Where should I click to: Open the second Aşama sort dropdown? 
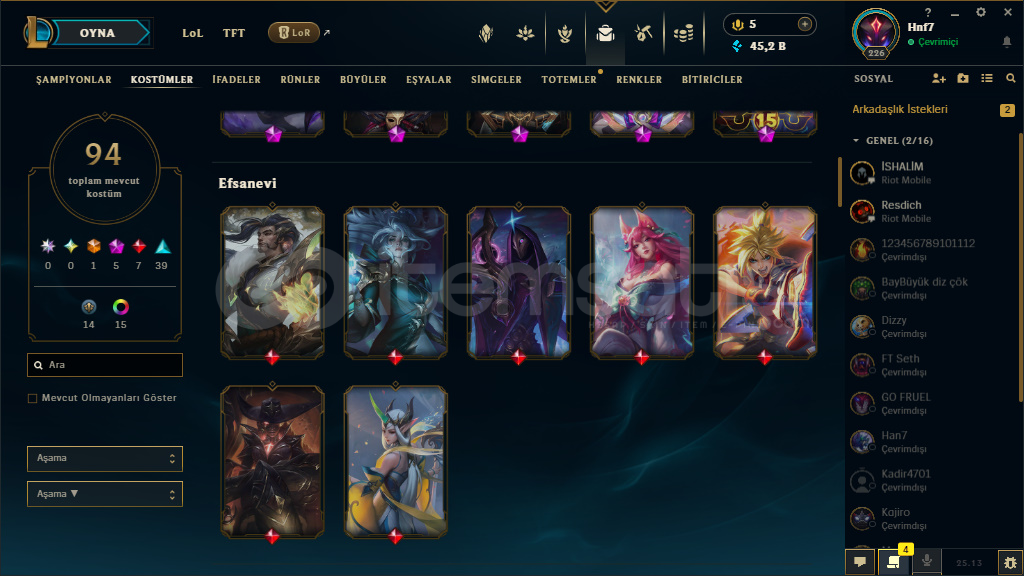[104, 494]
